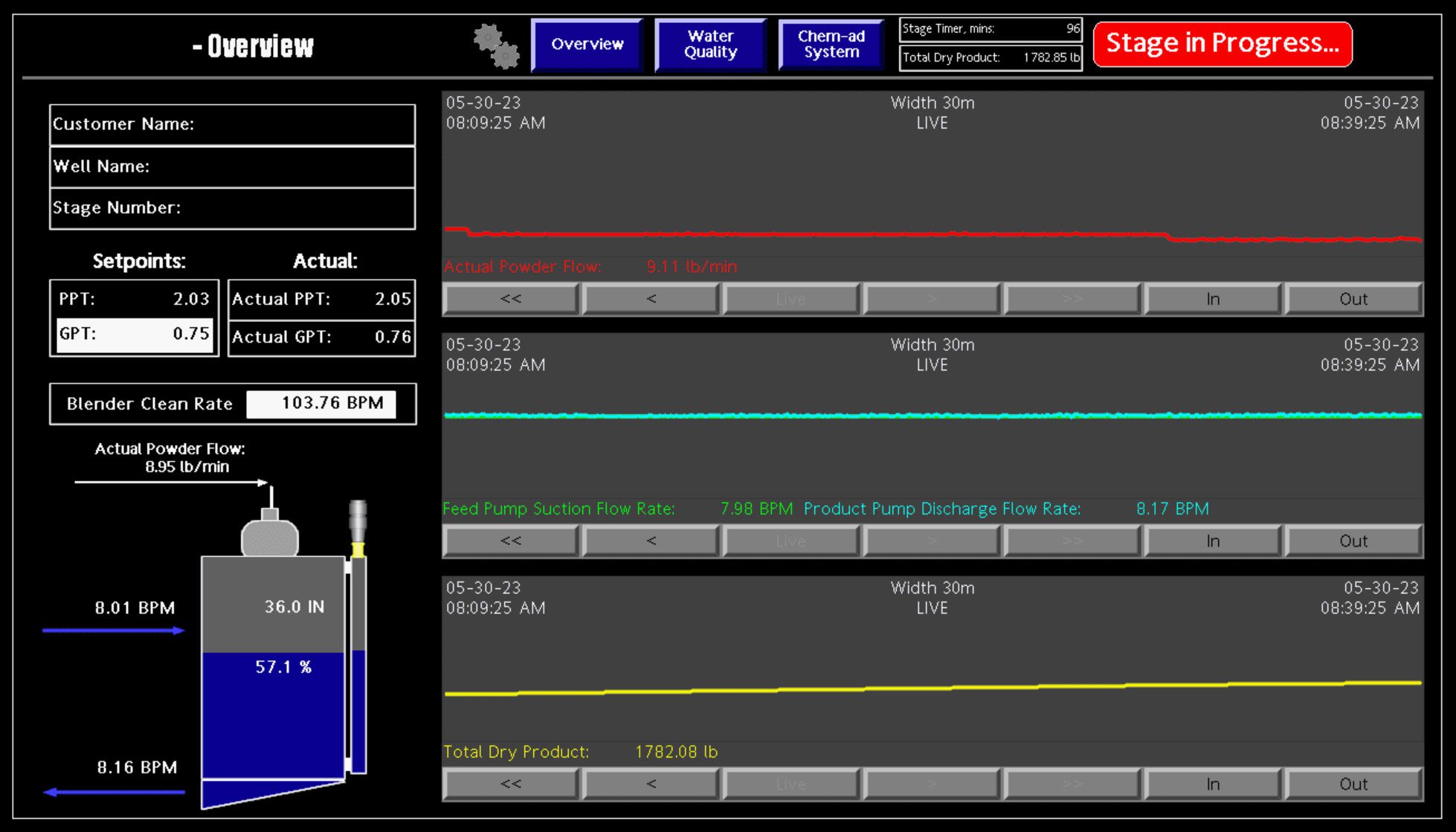
Task: Click the Well Name field
Action: [232, 167]
